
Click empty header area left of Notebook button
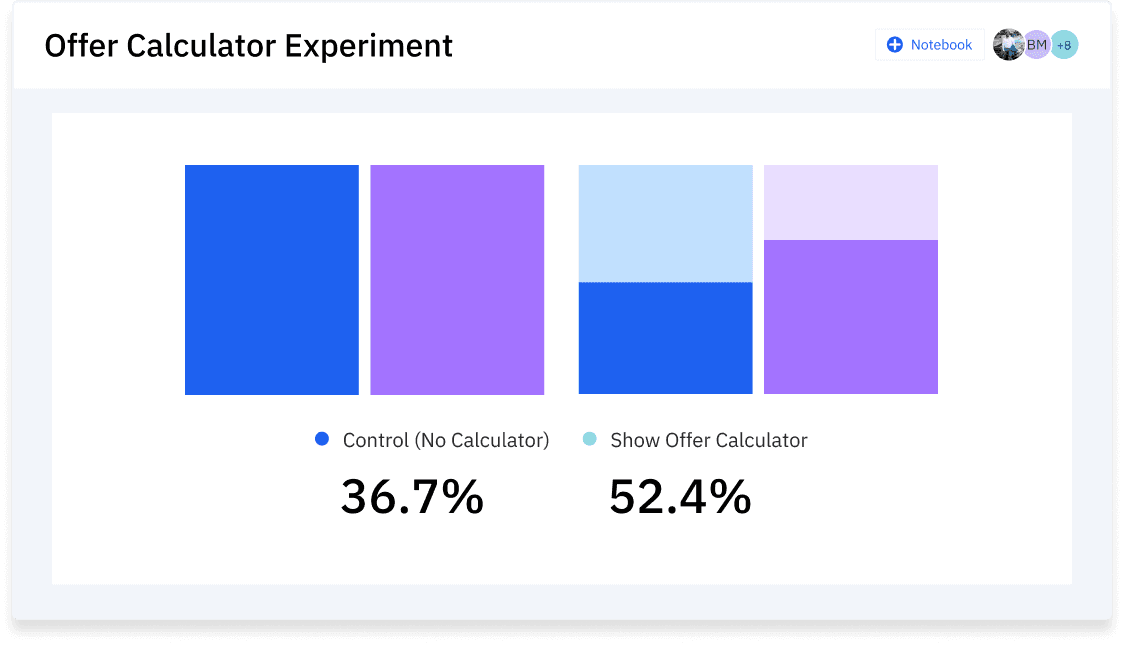[660, 46]
